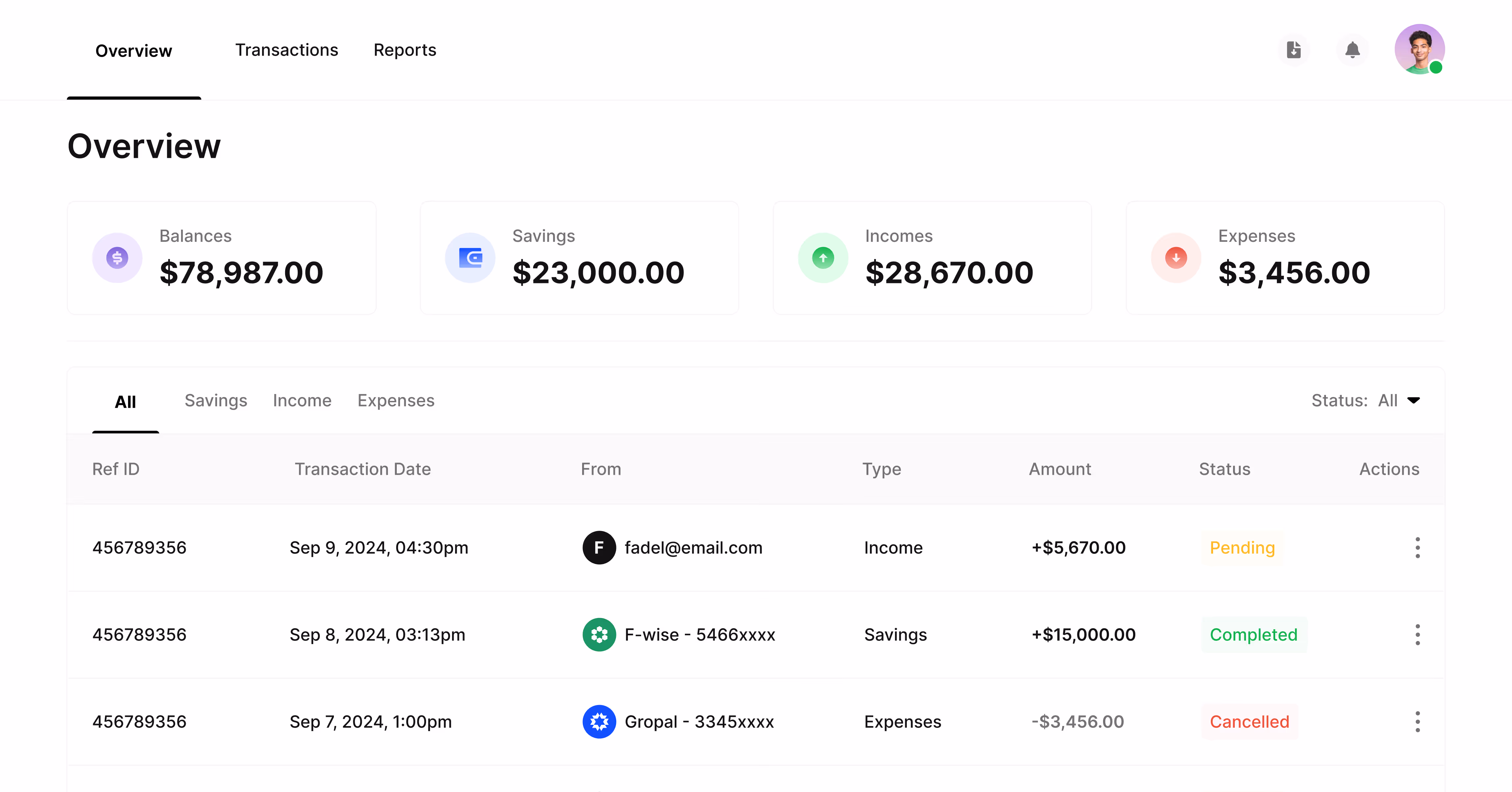Filter table by Income tab
1512x792 pixels.
pos(302,400)
